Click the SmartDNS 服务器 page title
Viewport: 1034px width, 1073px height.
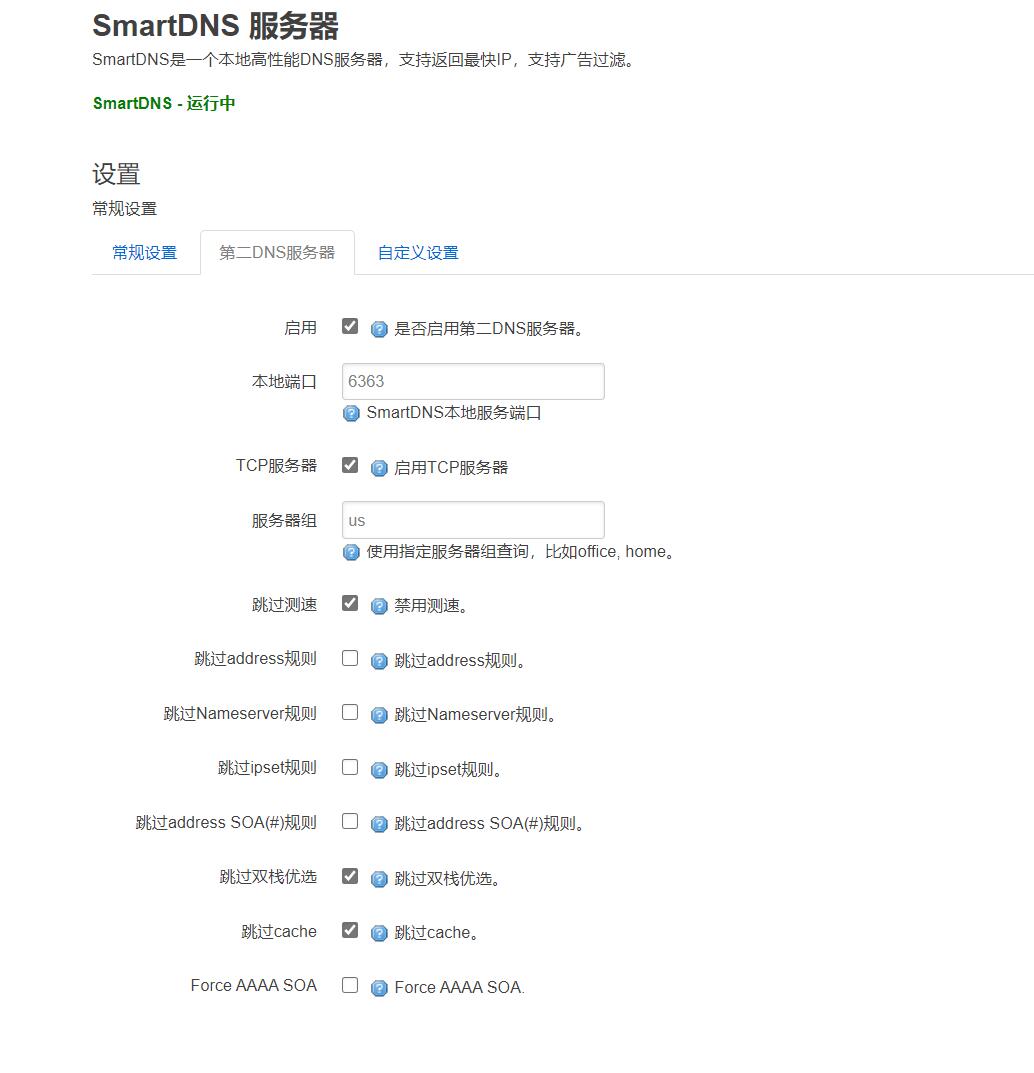pos(216,26)
